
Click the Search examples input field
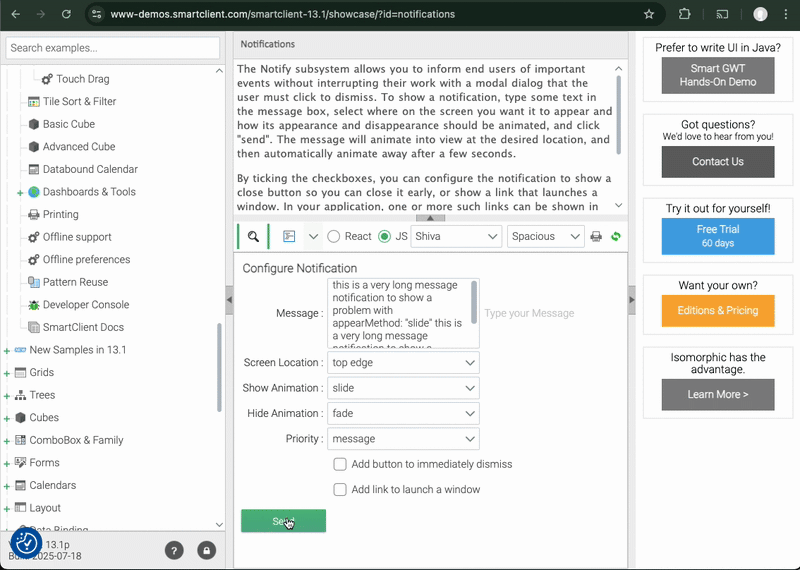pos(113,48)
